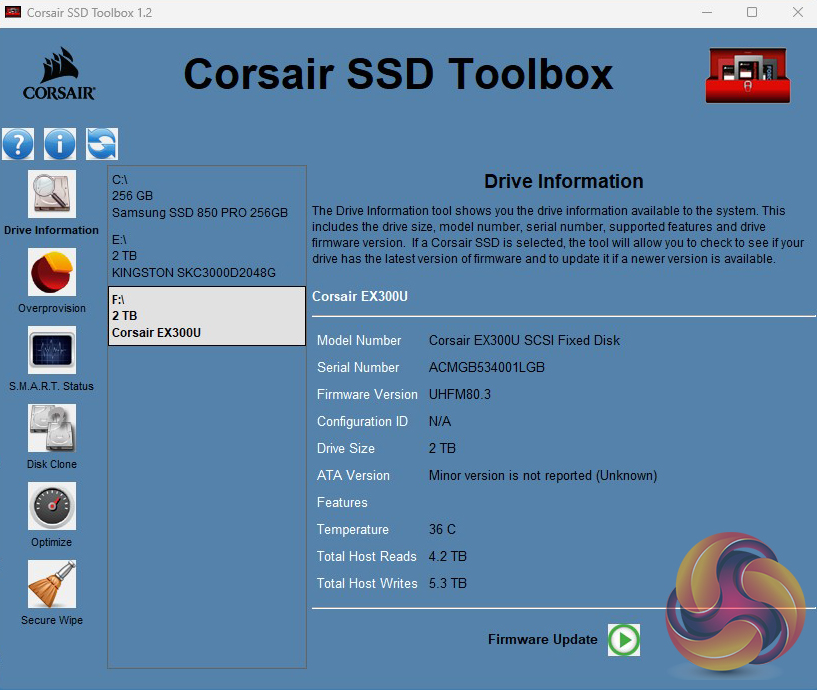This screenshot has width=817, height=690.
Task: Open the Optimize gauge icon
Action: pos(51,506)
